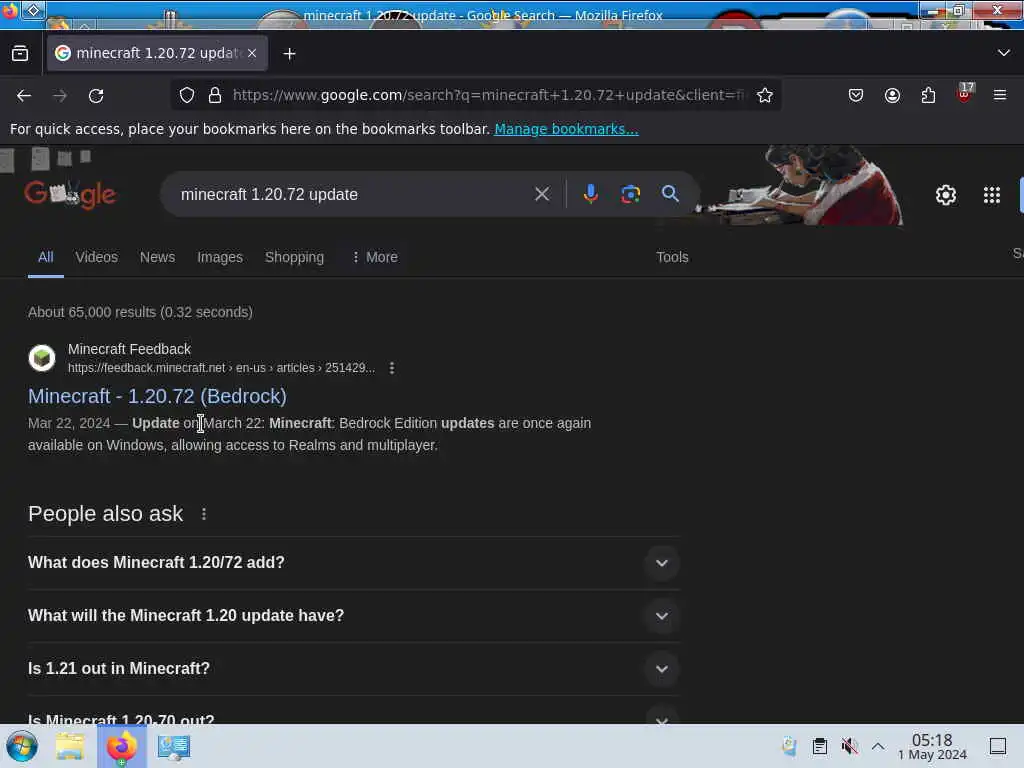Click the feedback.minecraft.net breadcrumb URL
Viewport: 1024px width, 768px height.
pos(221,368)
